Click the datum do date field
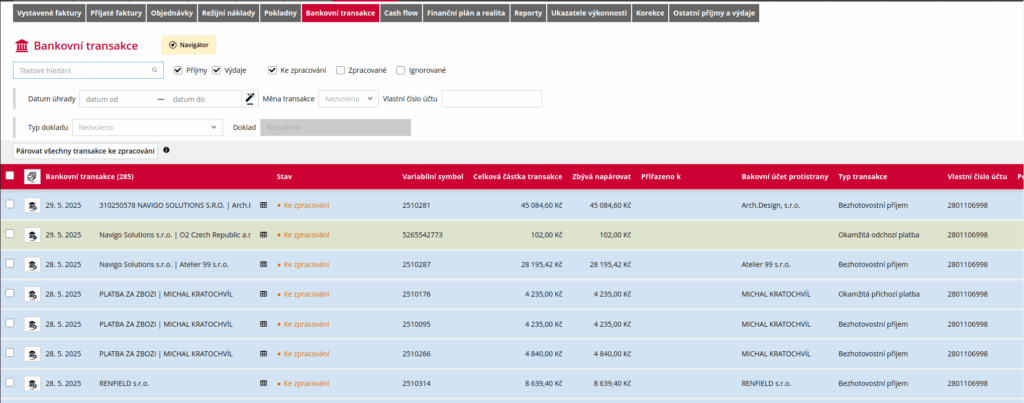Screen dimensions: 1024x403 204,99
